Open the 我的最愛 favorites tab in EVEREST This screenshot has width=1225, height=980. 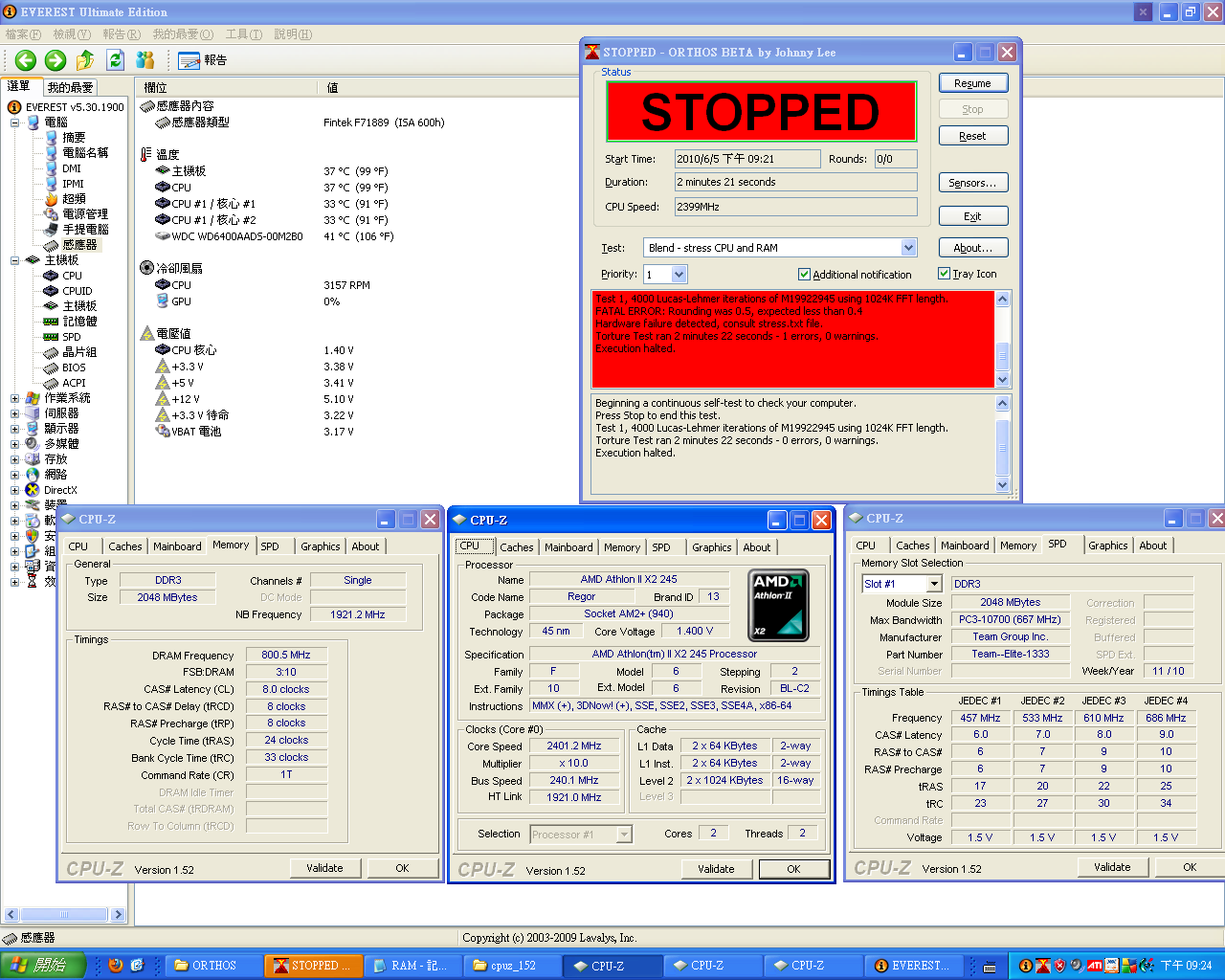[70, 87]
